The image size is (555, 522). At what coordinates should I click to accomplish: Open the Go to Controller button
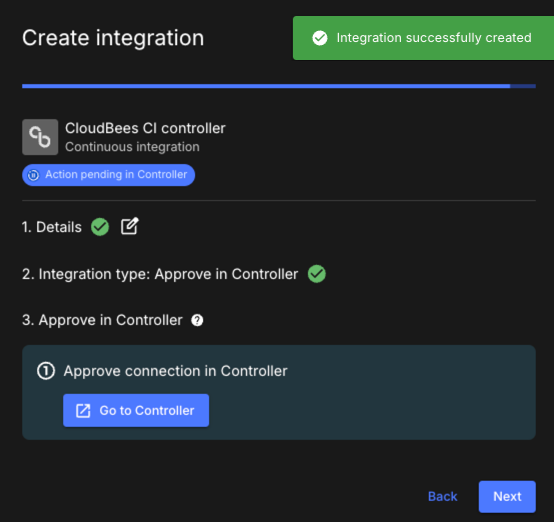pos(136,410)
